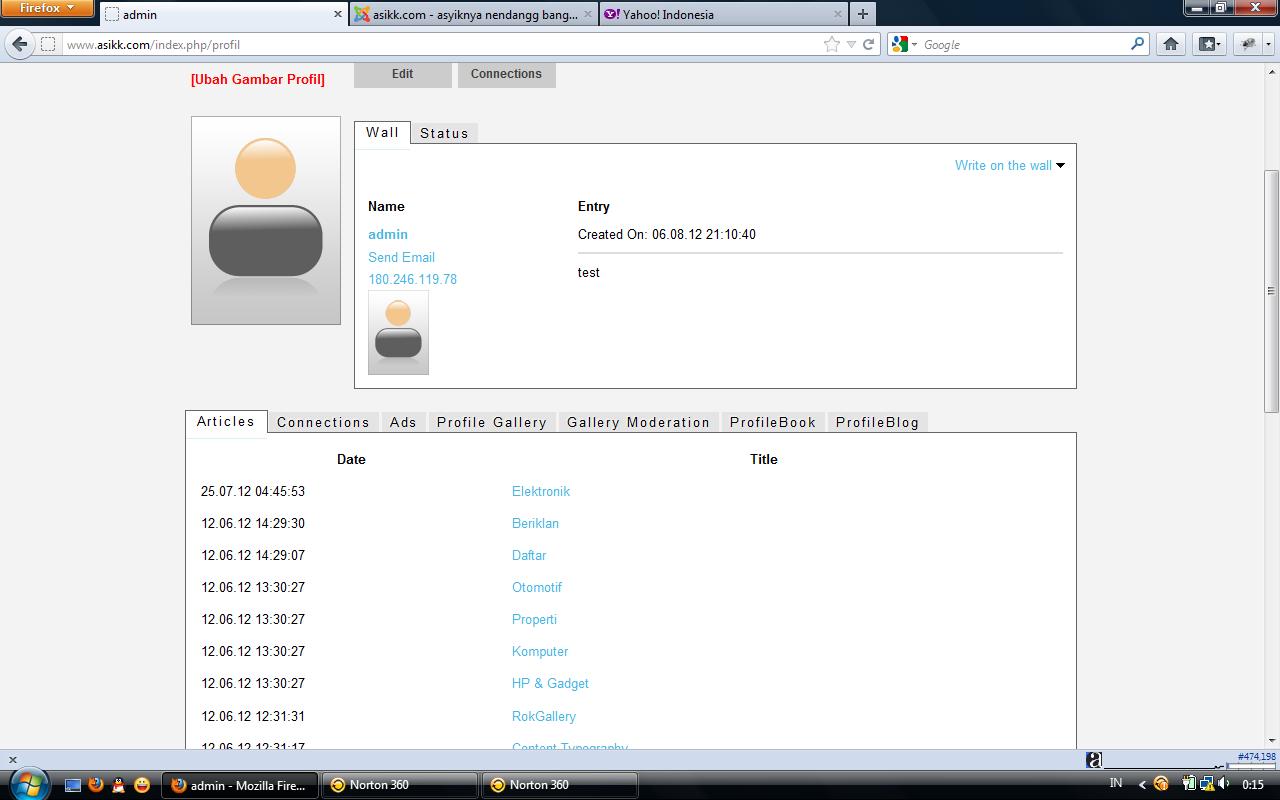This screenshot has width=1280, height=800.
Task: Click the network tray icon
Action: point(1207,784)
